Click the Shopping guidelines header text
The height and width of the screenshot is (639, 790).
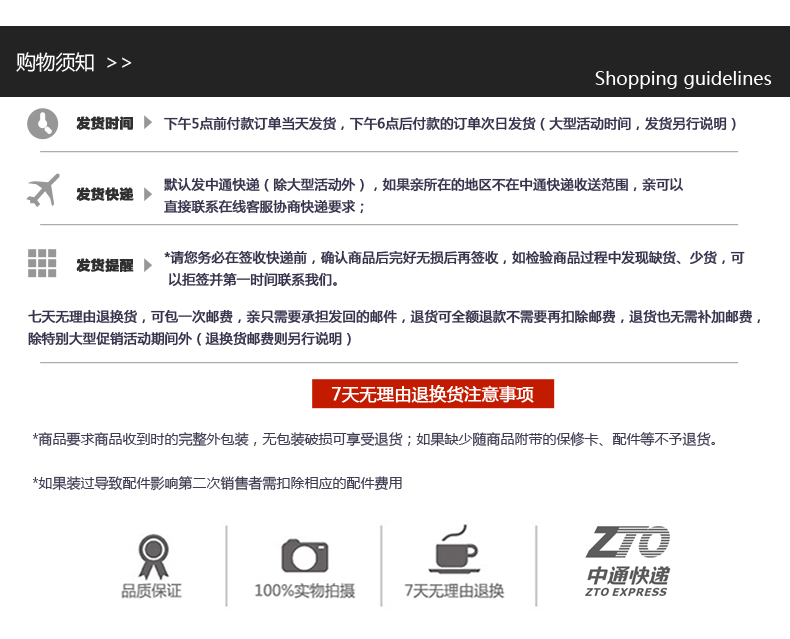[x=683, y=79]
